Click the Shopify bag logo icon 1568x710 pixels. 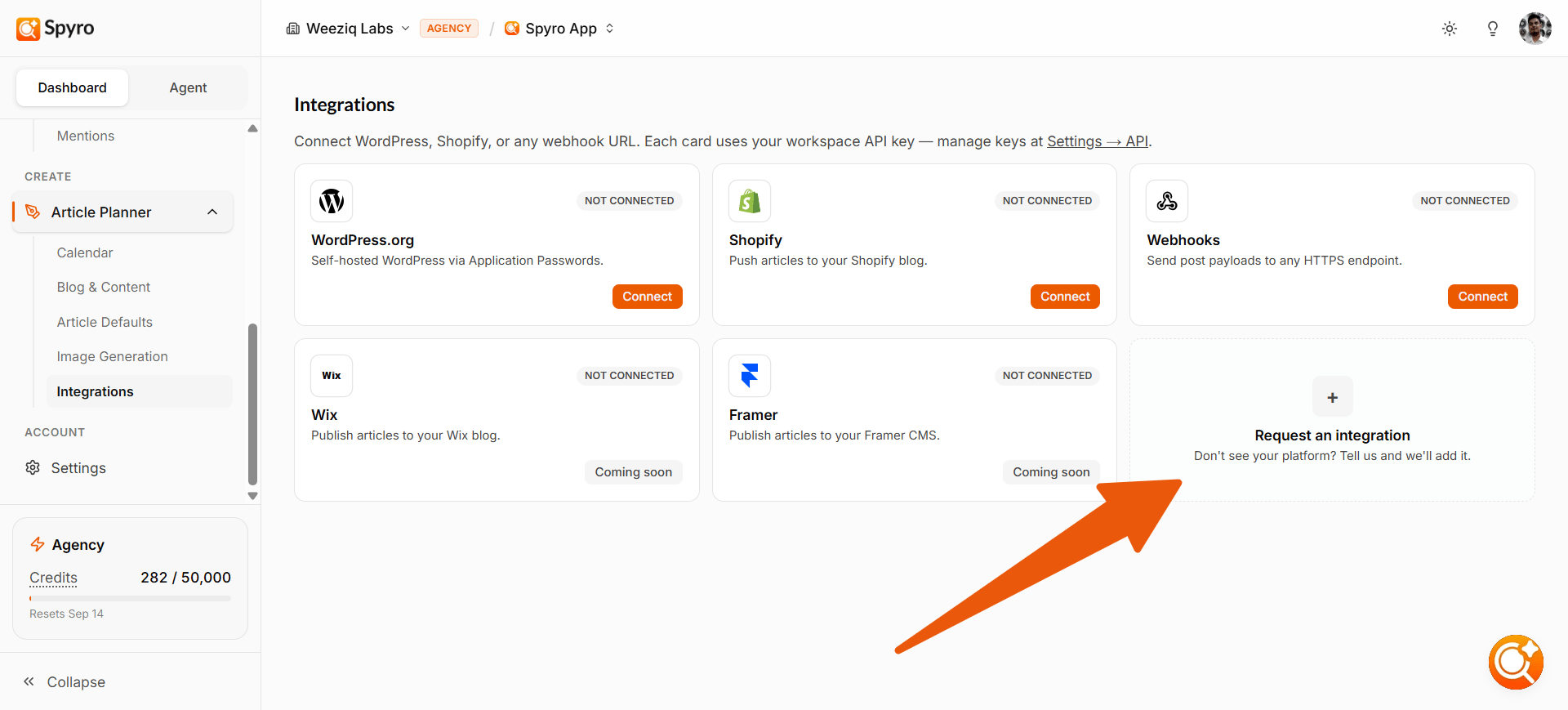pos(750,201)
